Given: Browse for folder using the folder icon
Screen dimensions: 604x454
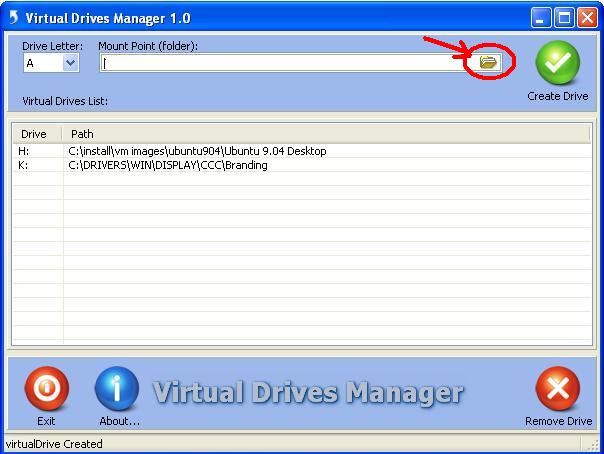Looking at the screenshot, I should pos(488,62).
